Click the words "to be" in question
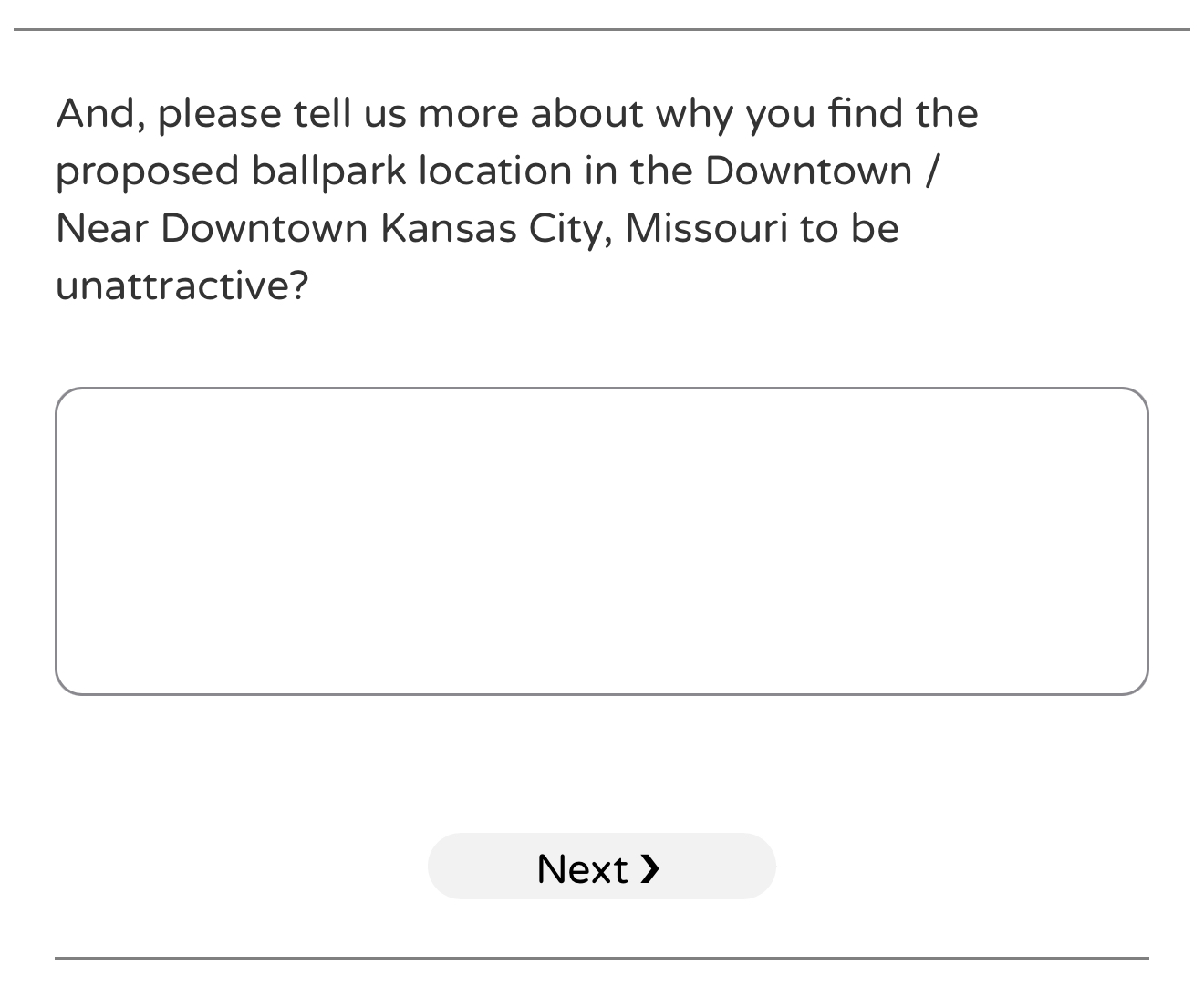1204x997 pixels. click(x=849, y=228)
